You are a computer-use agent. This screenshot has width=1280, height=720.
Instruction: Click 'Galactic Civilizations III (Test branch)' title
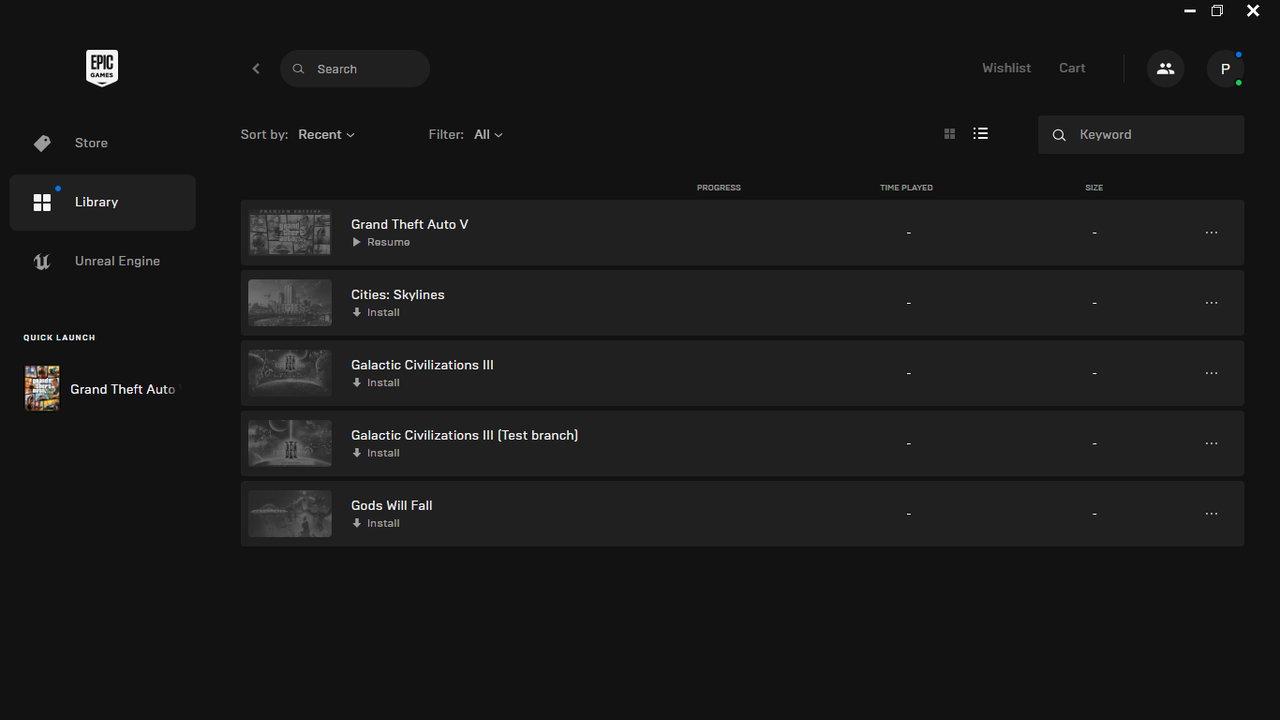point(465,435)
